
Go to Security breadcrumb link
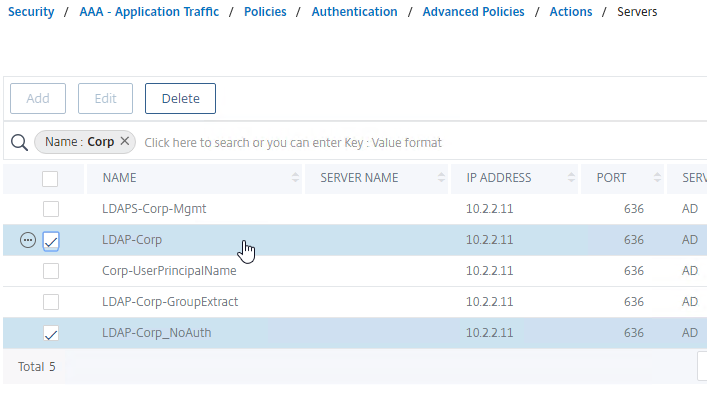click(31, 12)
